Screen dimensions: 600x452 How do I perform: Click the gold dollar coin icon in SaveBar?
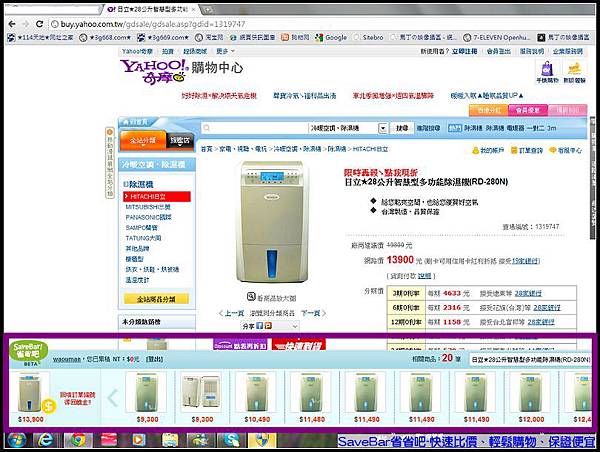tap(49, 406)
